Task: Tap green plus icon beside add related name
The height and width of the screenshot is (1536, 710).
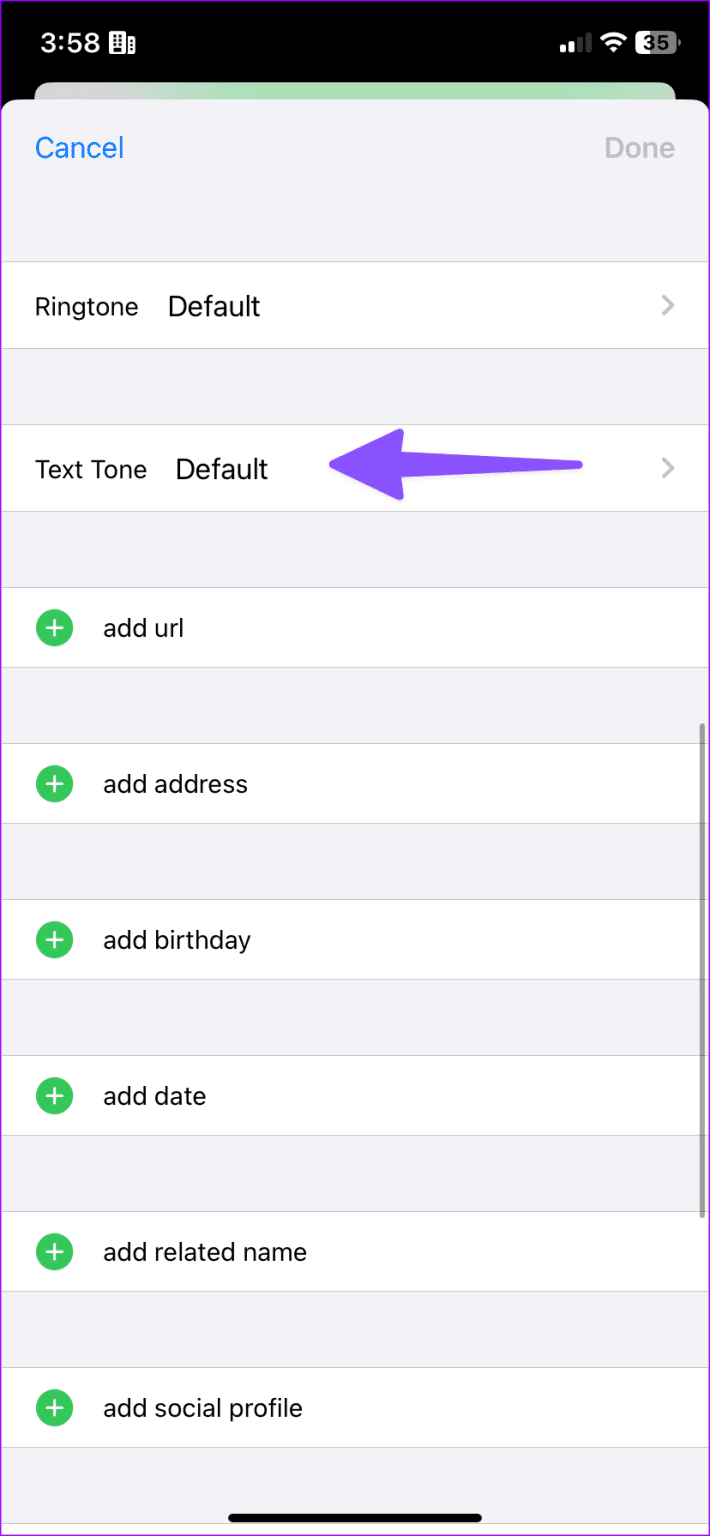Action: click(x=55, y=1252)
